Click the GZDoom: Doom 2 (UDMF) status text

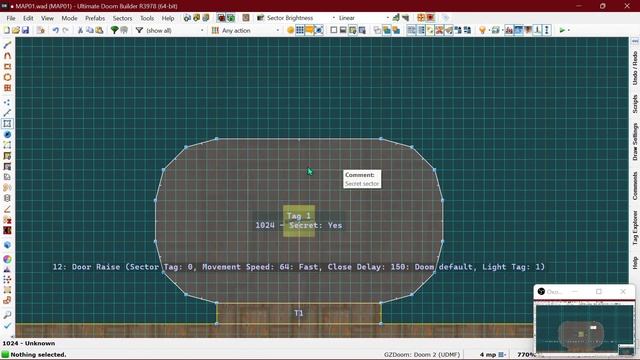coord(422,354)
